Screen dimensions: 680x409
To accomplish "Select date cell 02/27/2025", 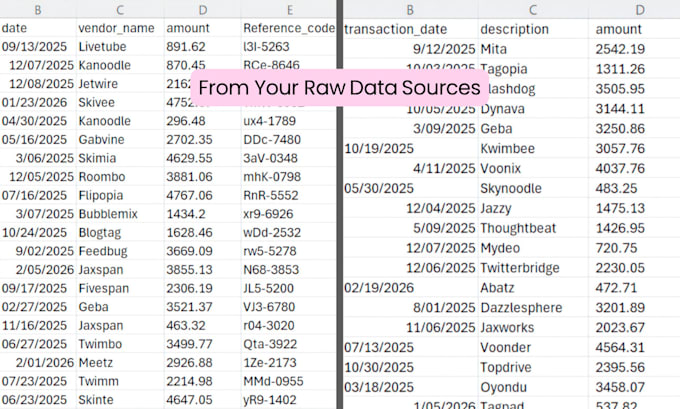I will (38, 307).
